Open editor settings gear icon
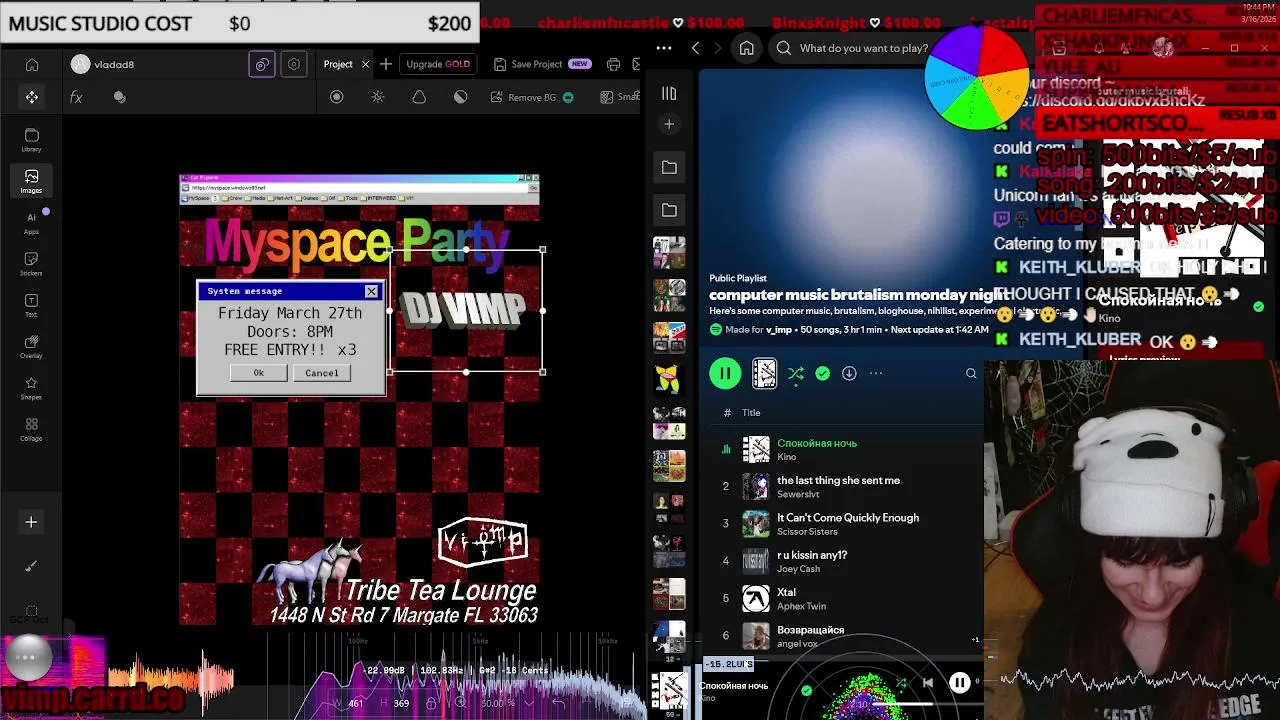Screen dimensions: 1280x720 tap(294, 64)
